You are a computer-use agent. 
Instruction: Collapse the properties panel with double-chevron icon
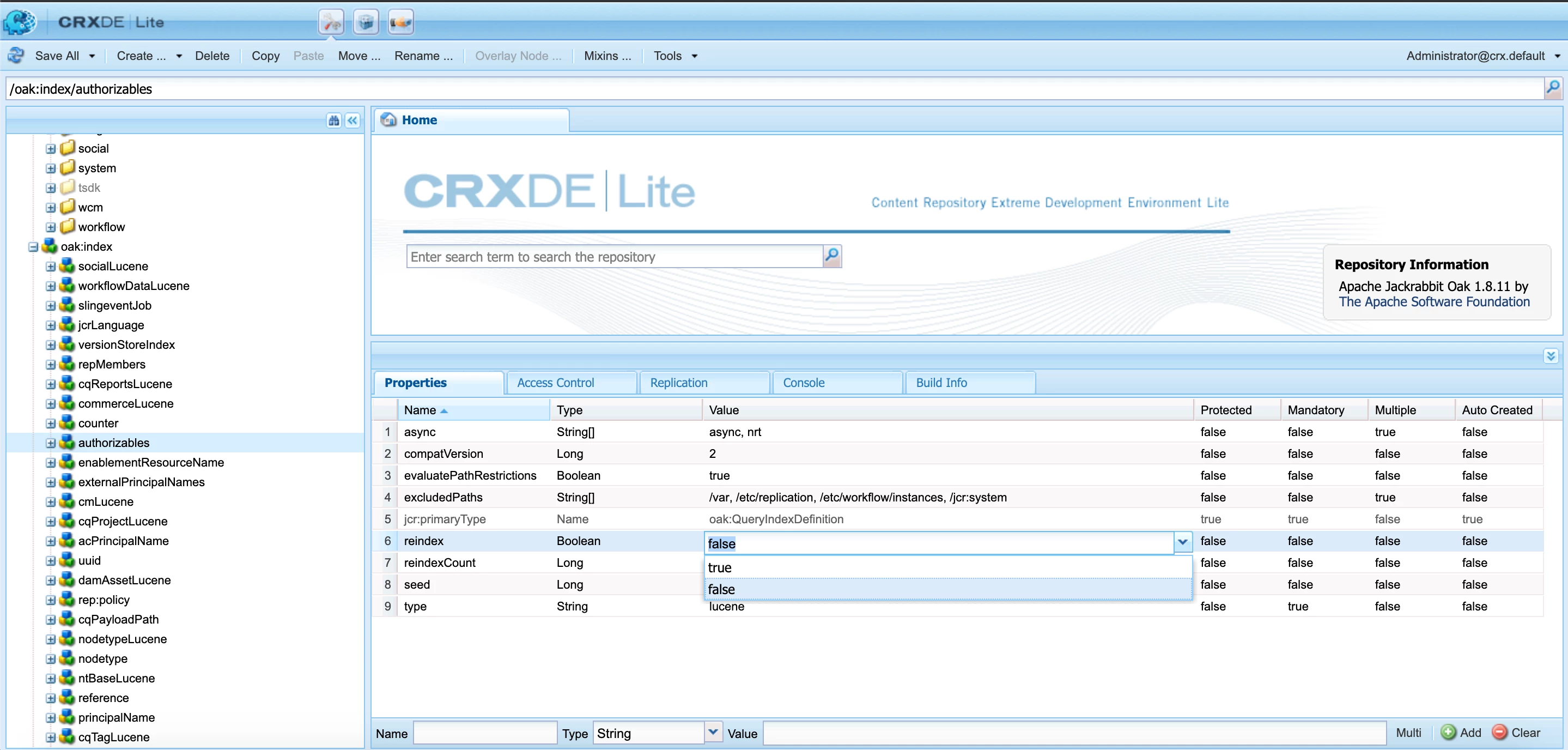1551,355
